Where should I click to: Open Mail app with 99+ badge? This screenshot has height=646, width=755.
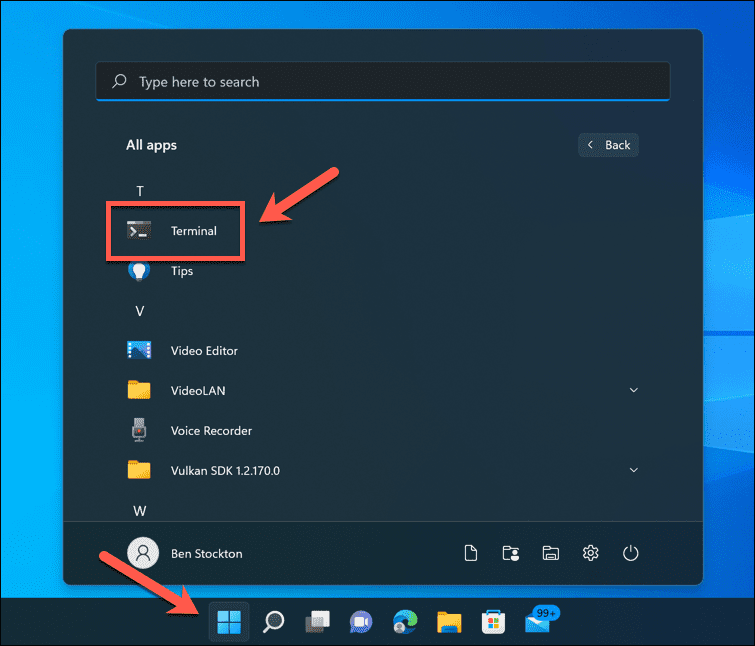(540, 620)
